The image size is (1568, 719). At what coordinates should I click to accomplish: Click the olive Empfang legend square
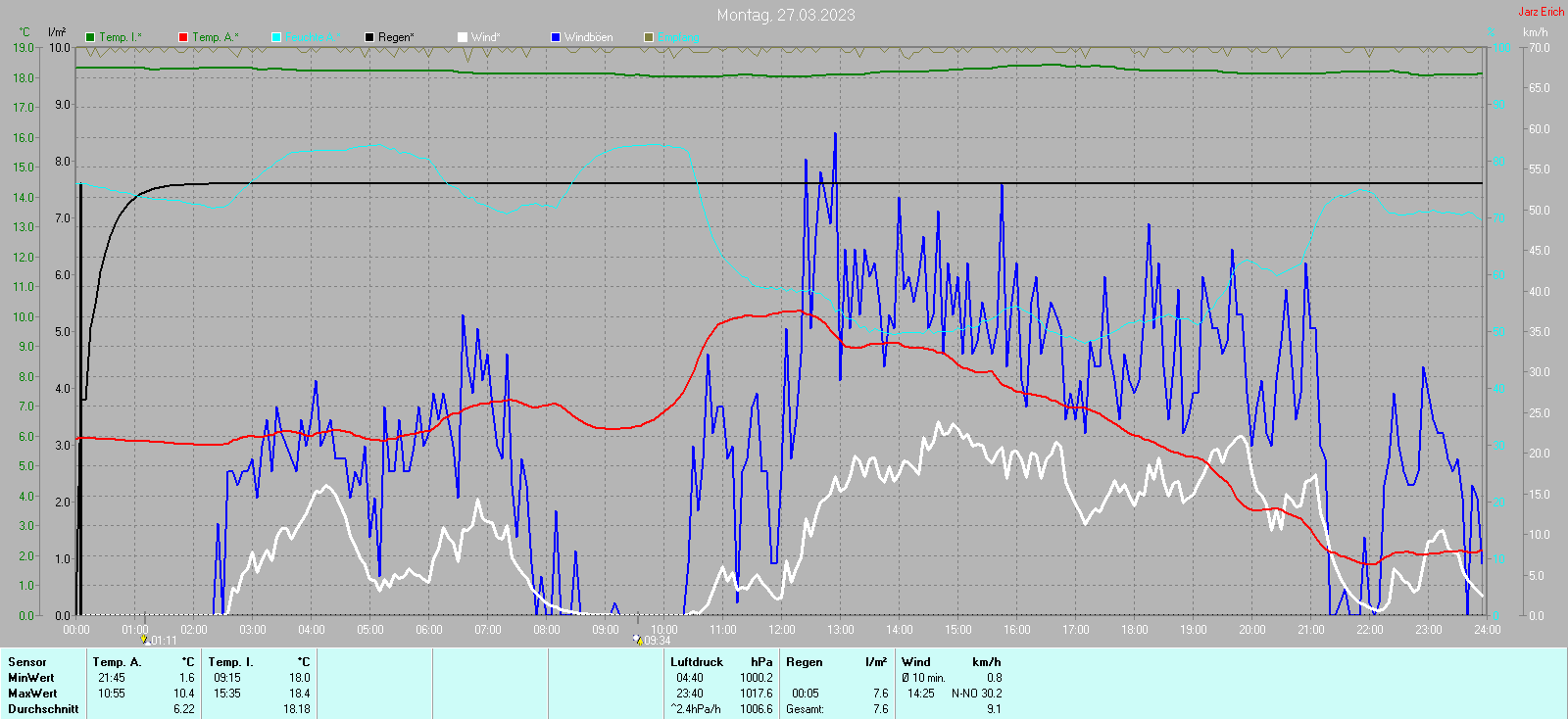649,37
